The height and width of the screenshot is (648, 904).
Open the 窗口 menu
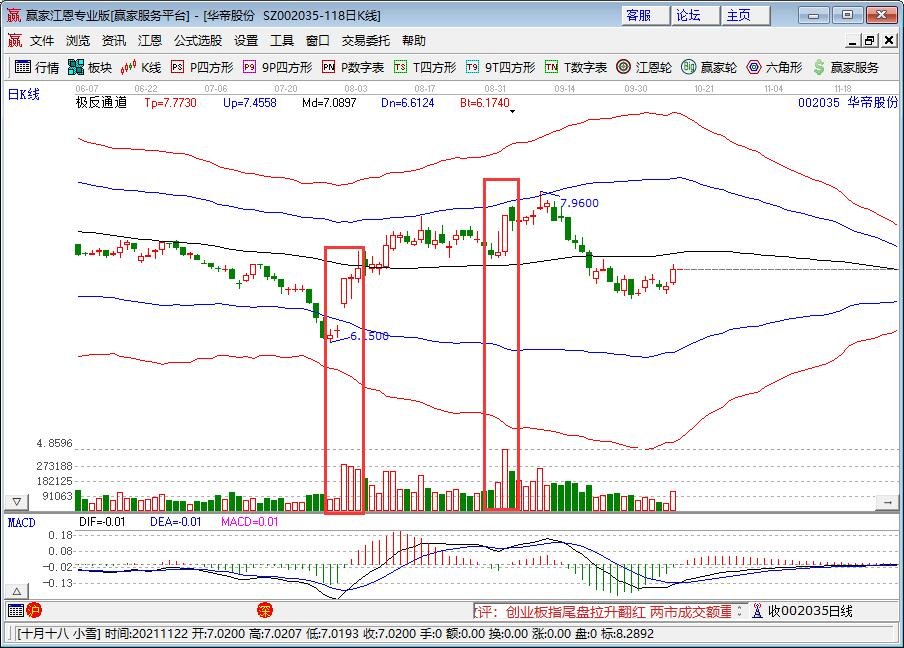pos(318,40)
